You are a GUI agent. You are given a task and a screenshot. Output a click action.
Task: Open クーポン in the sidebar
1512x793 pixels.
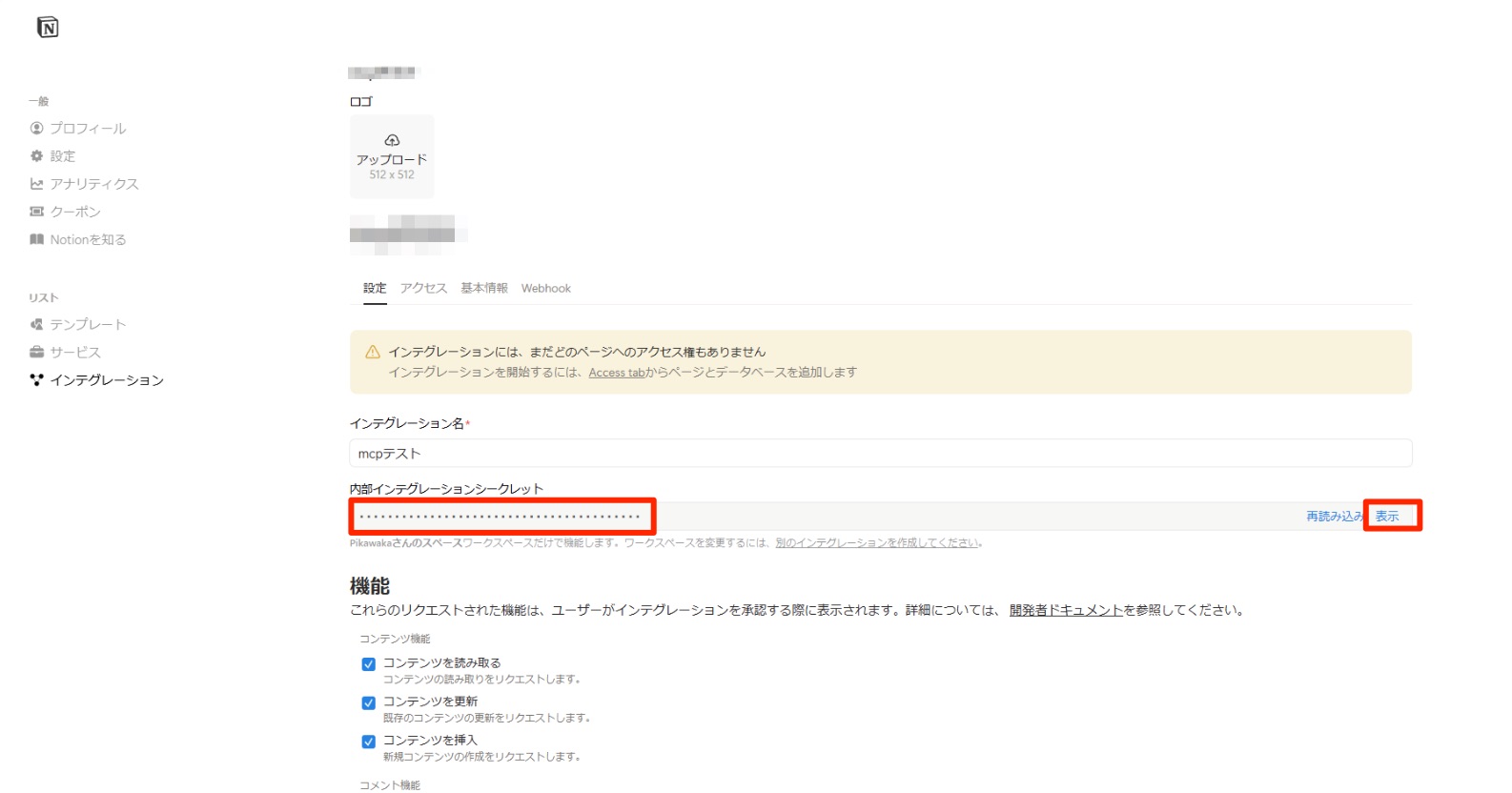[x=74, y=212]
